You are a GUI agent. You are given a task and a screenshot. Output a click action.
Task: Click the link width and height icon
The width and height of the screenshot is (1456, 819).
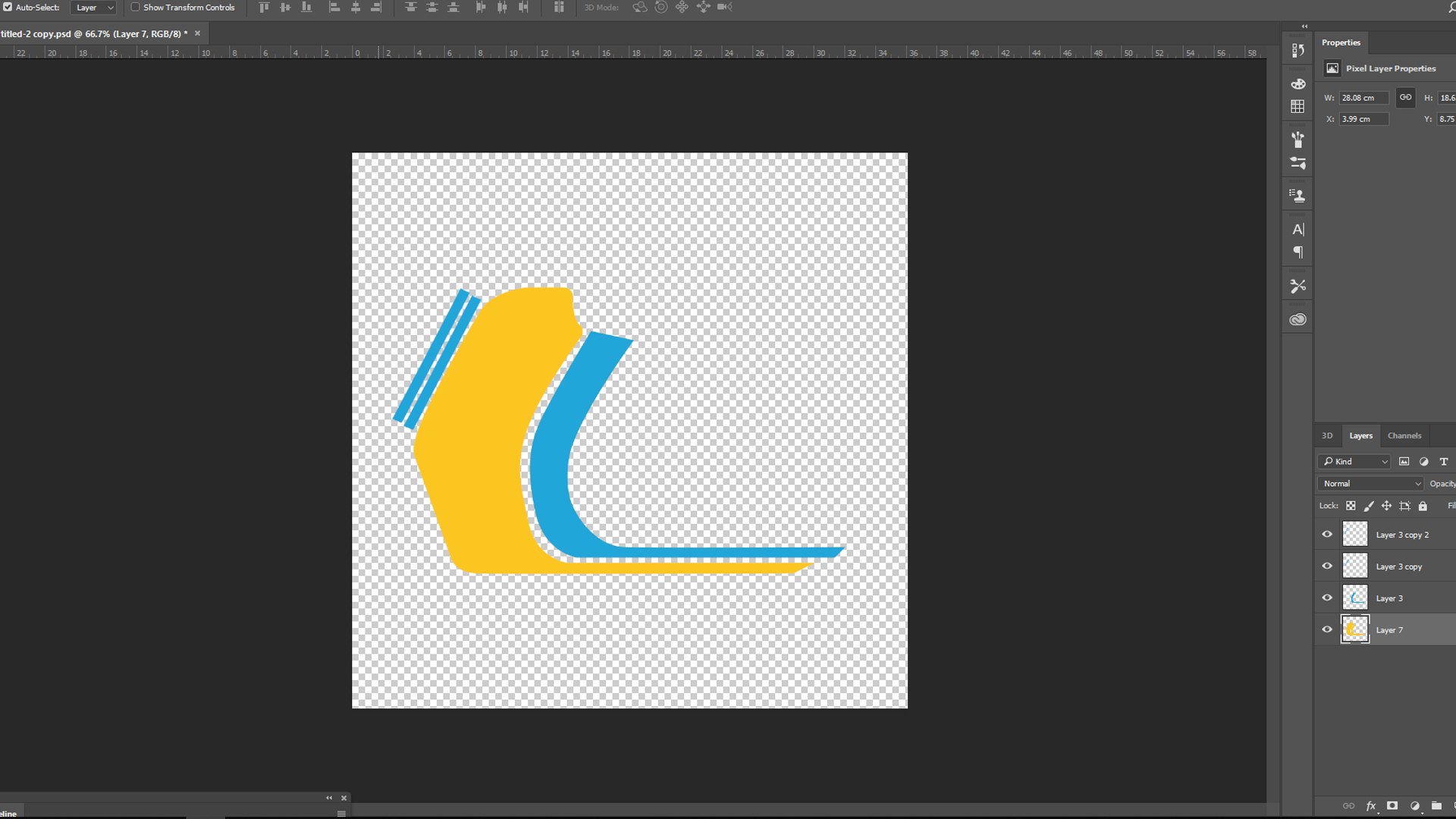click(1405, 98)
